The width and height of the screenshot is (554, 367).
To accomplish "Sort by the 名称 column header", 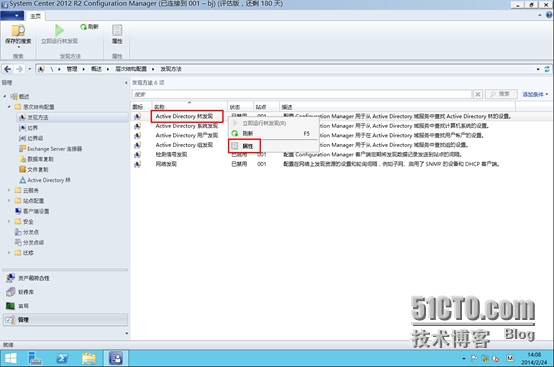I will coord(189,107).
